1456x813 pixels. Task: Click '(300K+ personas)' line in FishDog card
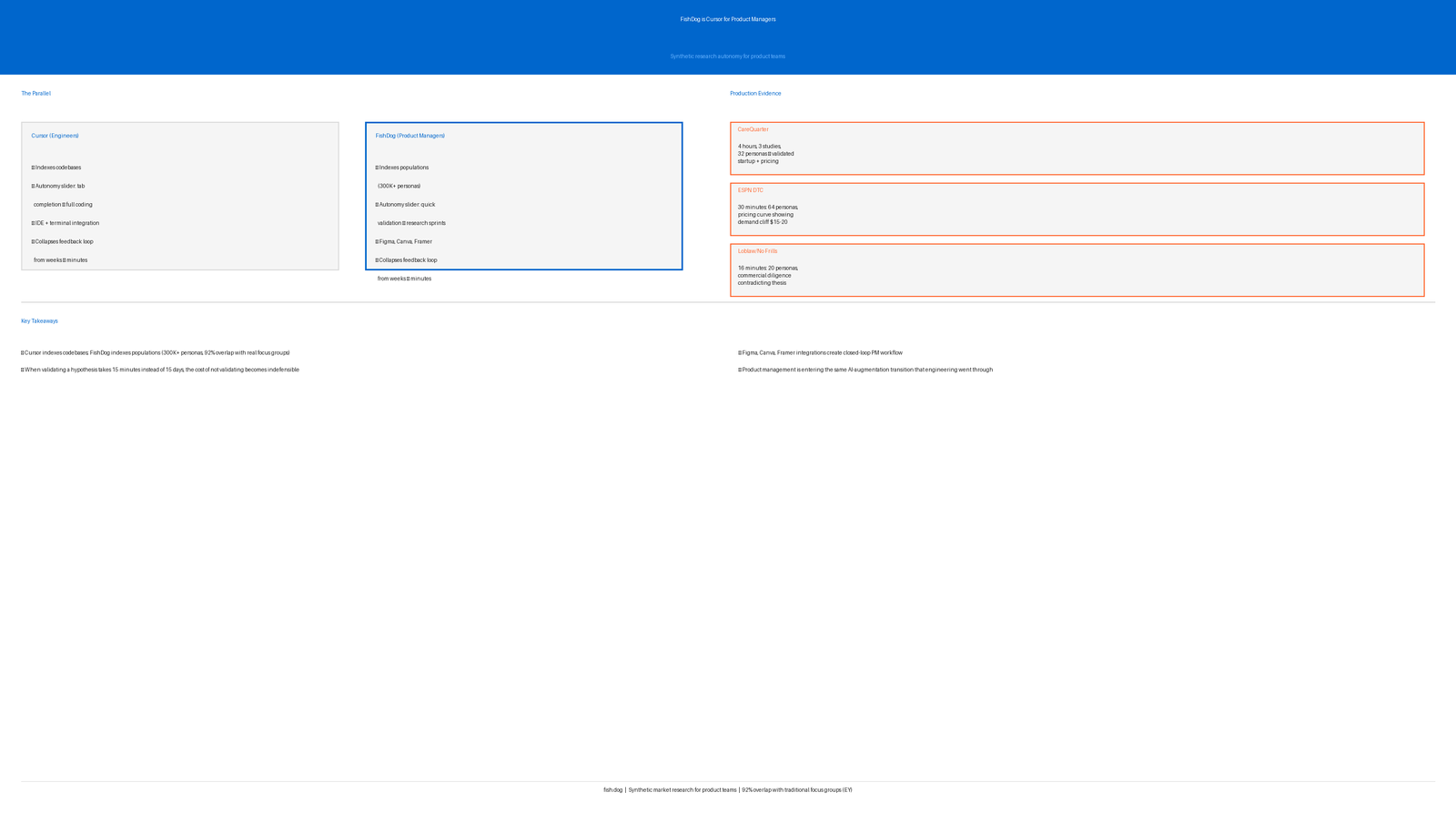(399, 186)
